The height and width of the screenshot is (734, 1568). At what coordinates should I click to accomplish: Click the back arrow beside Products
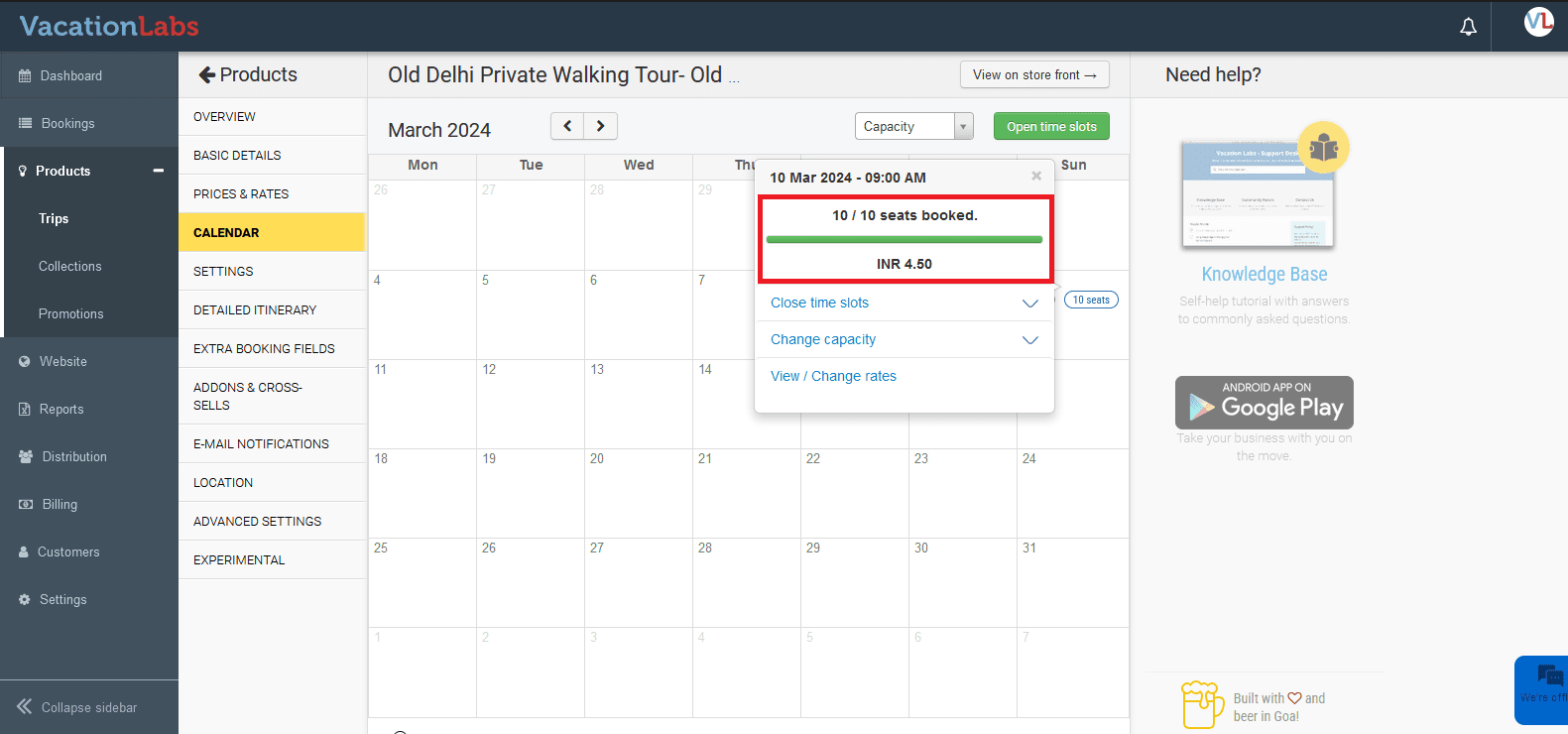(206, 74)
